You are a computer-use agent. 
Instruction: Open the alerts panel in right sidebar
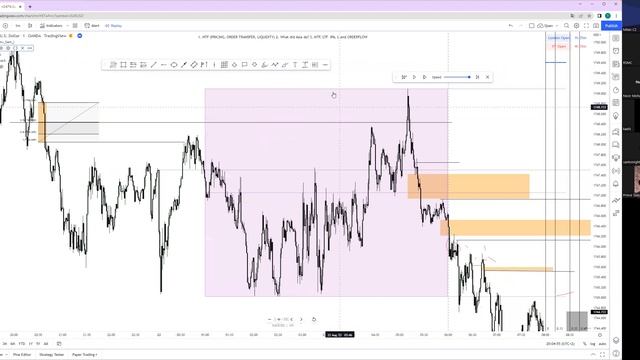pos(616,51)
